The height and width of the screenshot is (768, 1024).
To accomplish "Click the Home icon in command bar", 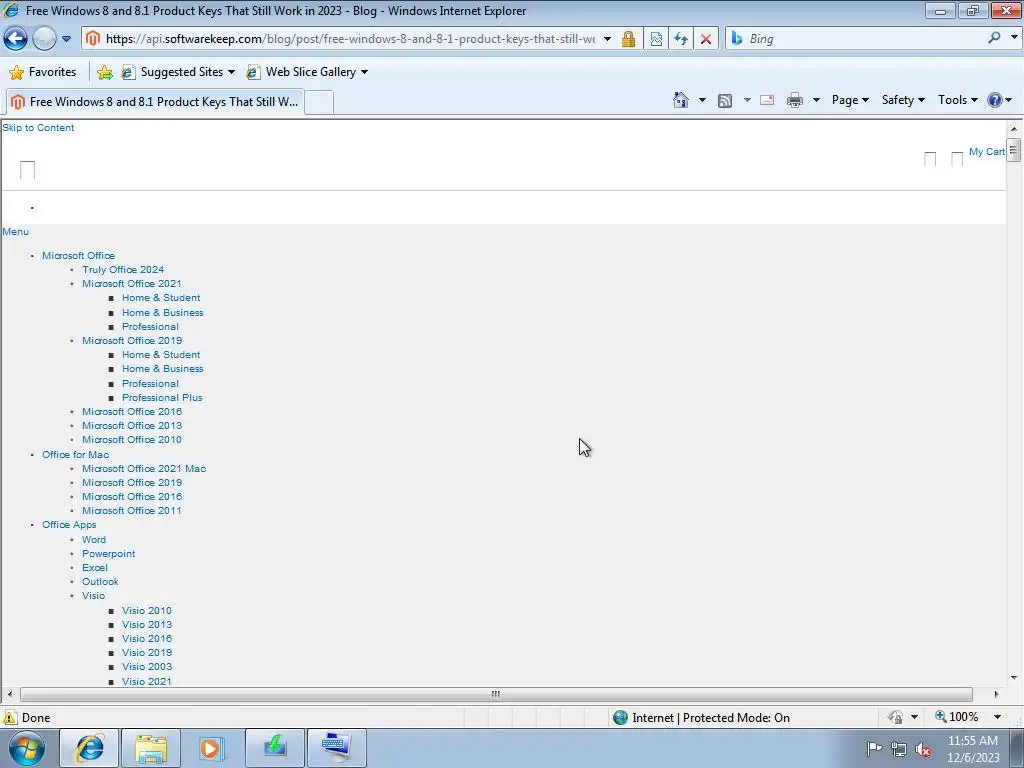I will click(680, 100).
